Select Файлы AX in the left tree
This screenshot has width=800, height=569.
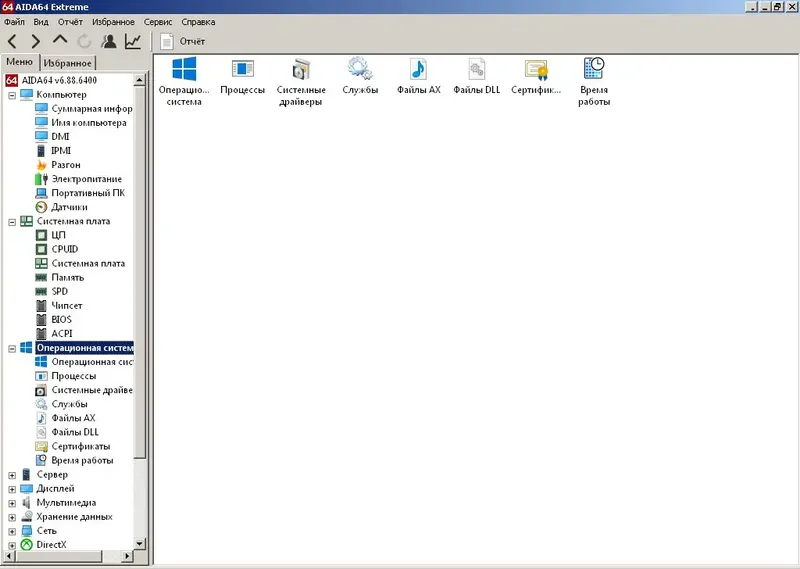(65, 418)
